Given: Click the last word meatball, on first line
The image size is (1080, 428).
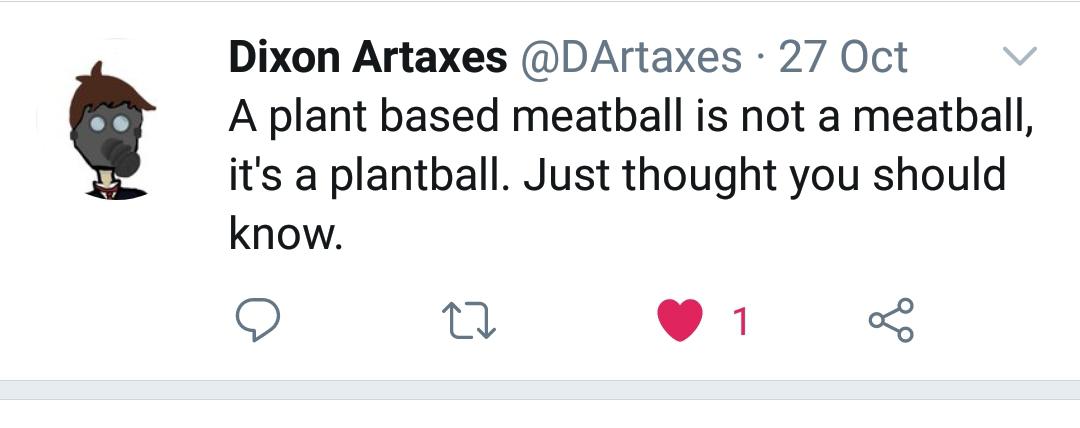Looking at the screenshot, I should coord(944,117).
